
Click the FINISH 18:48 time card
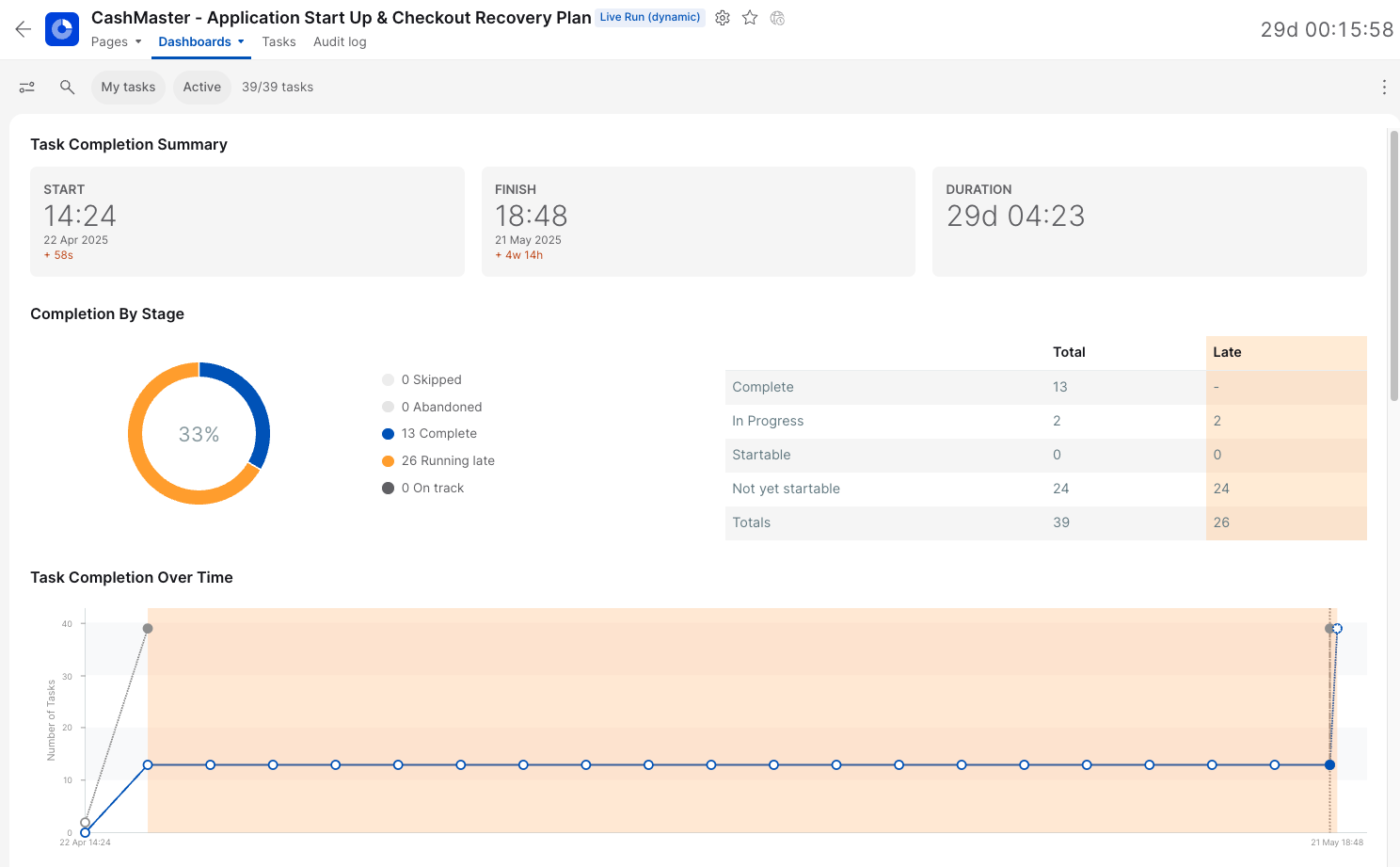pos(698,221)
